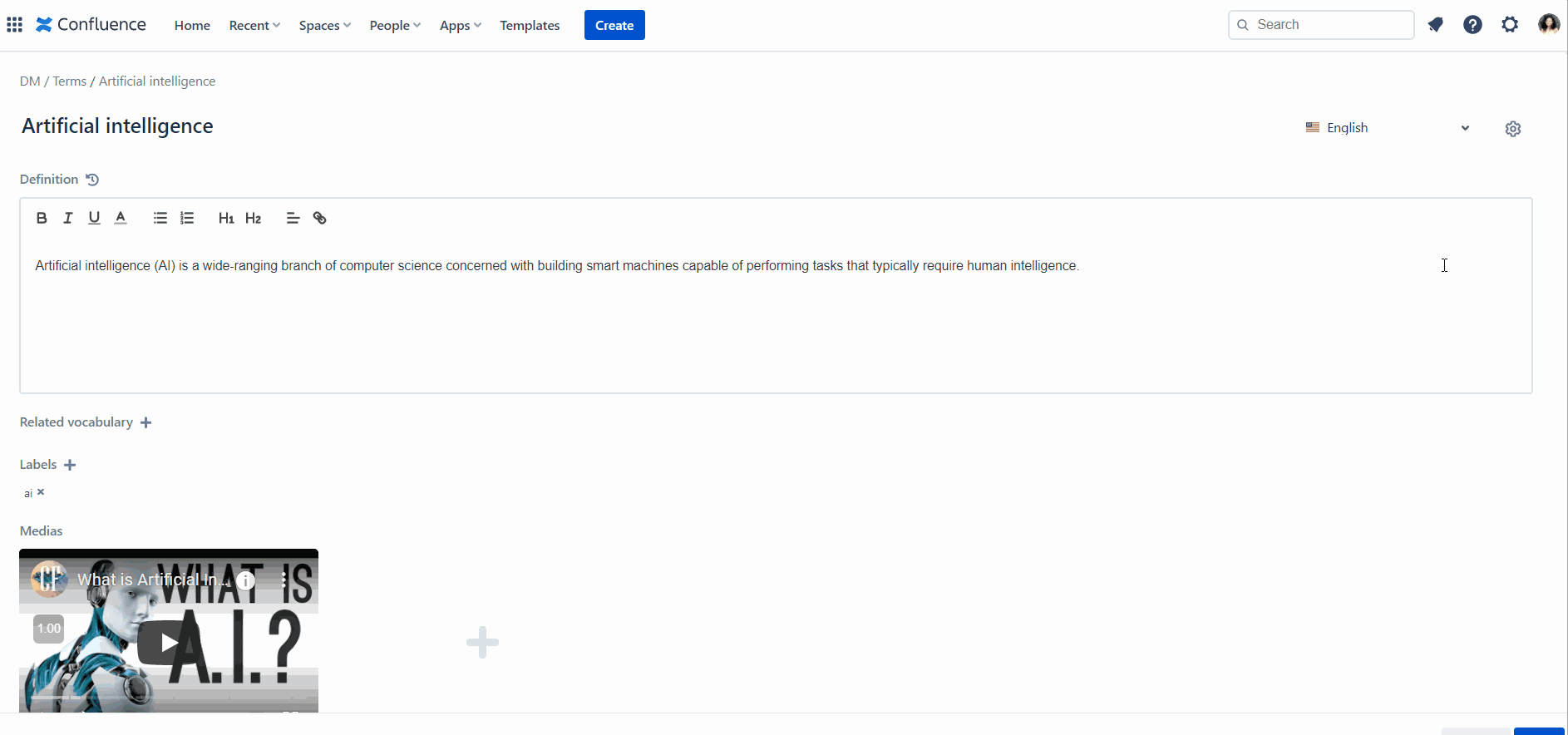View definition revision history
The height and width of the screenshot is (735, 1568).
(x=92, y=180)
